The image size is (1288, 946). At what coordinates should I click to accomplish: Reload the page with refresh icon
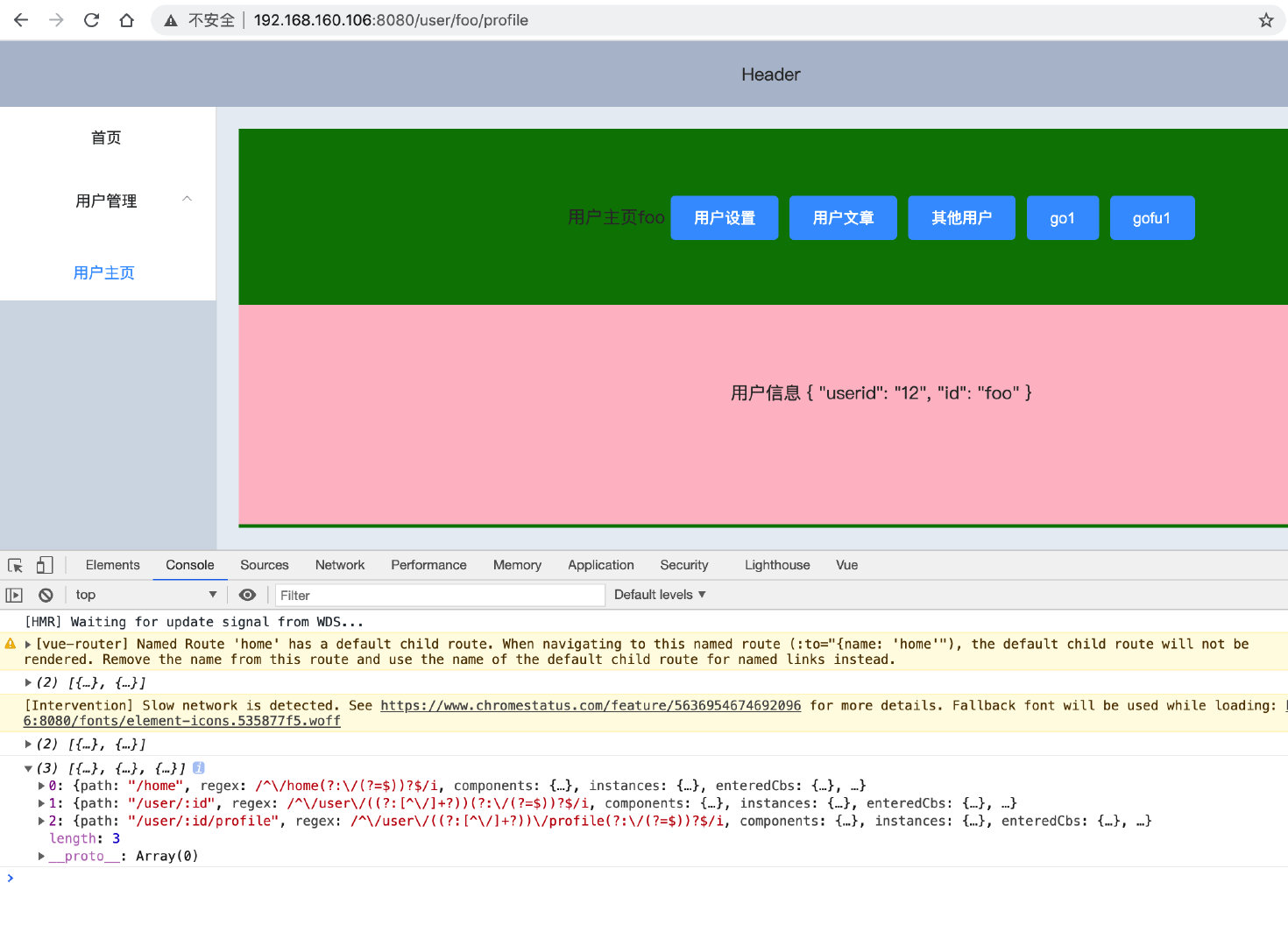(x=91, y=20)
